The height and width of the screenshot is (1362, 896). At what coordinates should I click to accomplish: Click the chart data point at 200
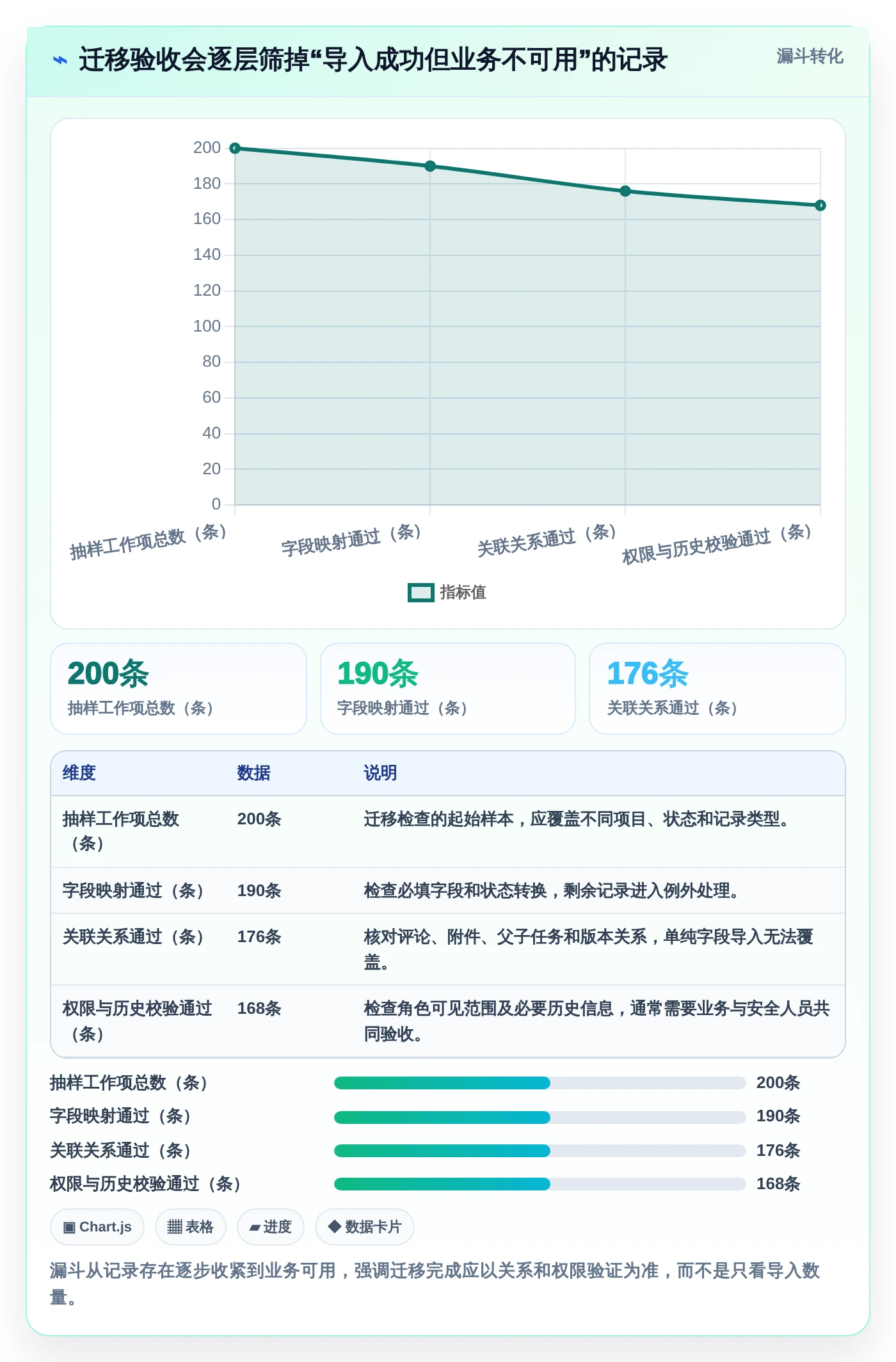click(x=235, y=148)
